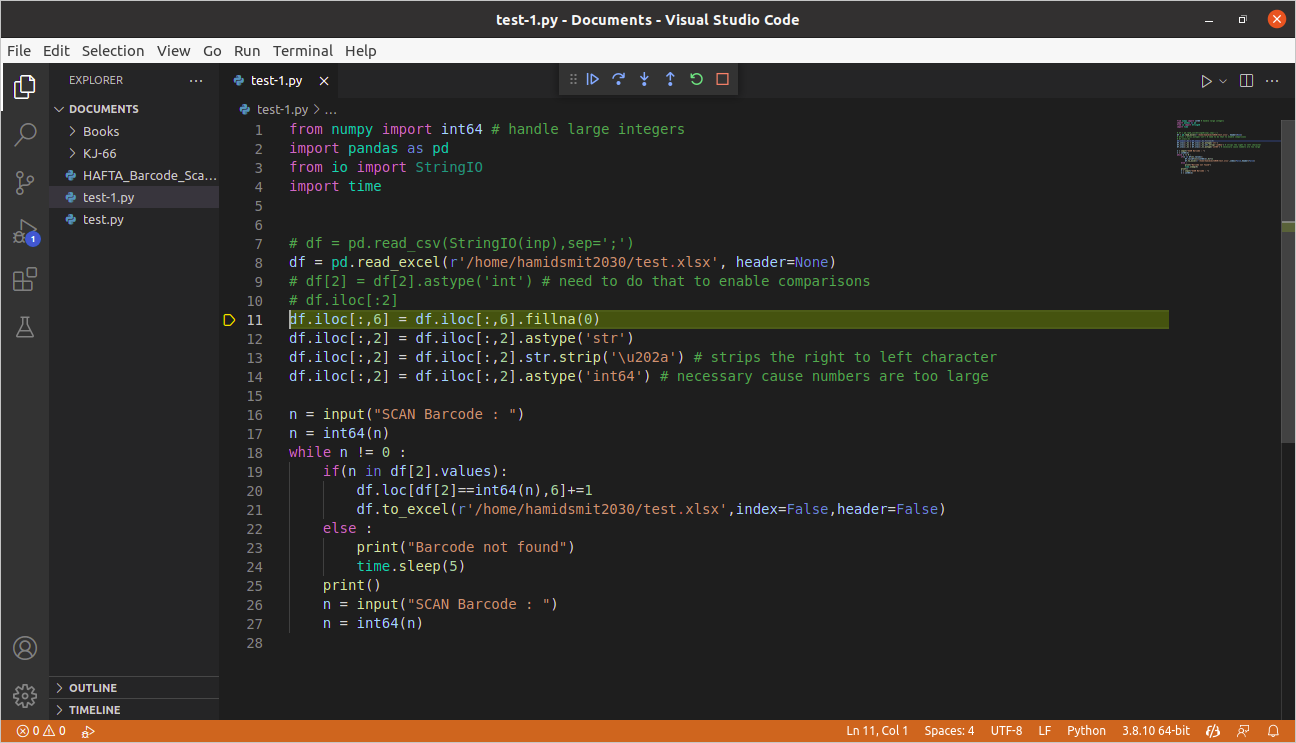Click the debug Step Over button
Screen dimensions: 1296x743
[x=619, y=79]
